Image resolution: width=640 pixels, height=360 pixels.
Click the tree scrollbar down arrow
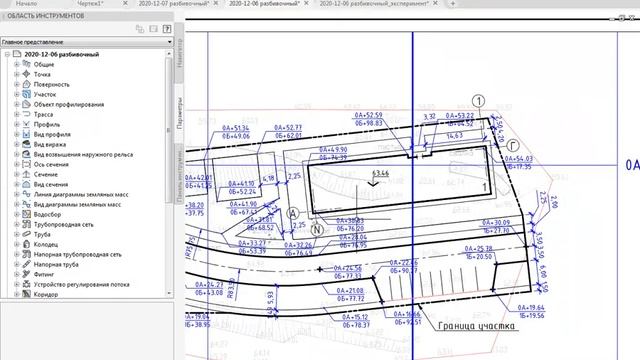pos(169,293)
